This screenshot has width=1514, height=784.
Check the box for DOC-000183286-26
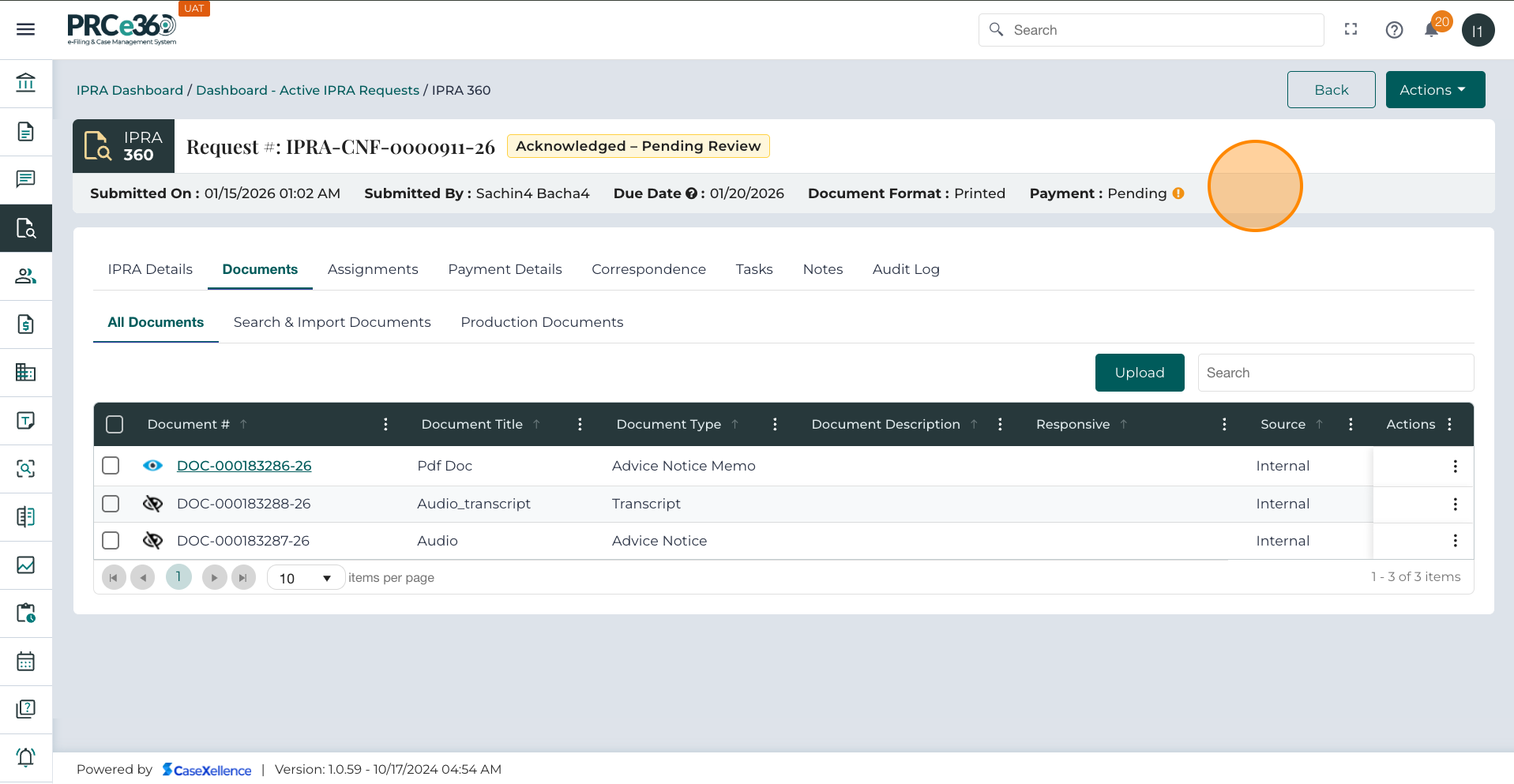point(111,466)
